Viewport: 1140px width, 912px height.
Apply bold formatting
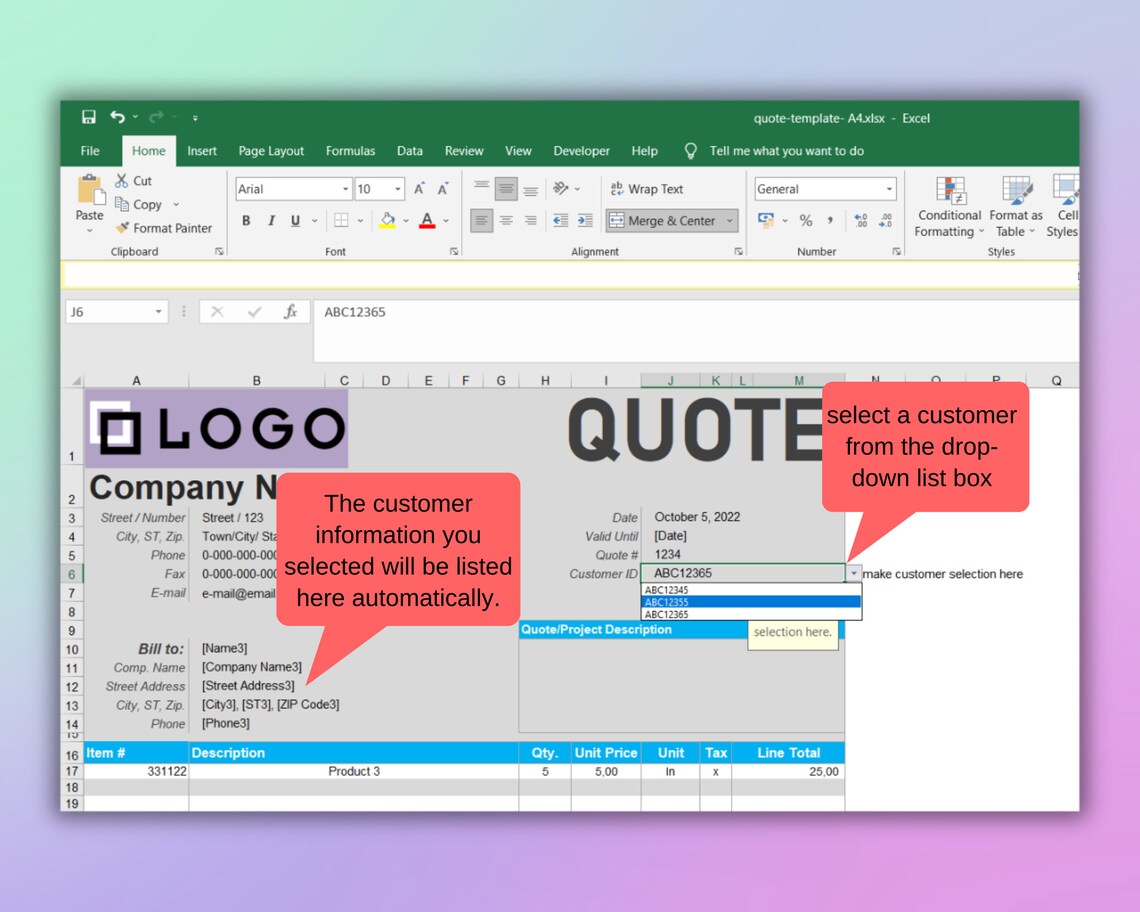click(x=246, y=221)
